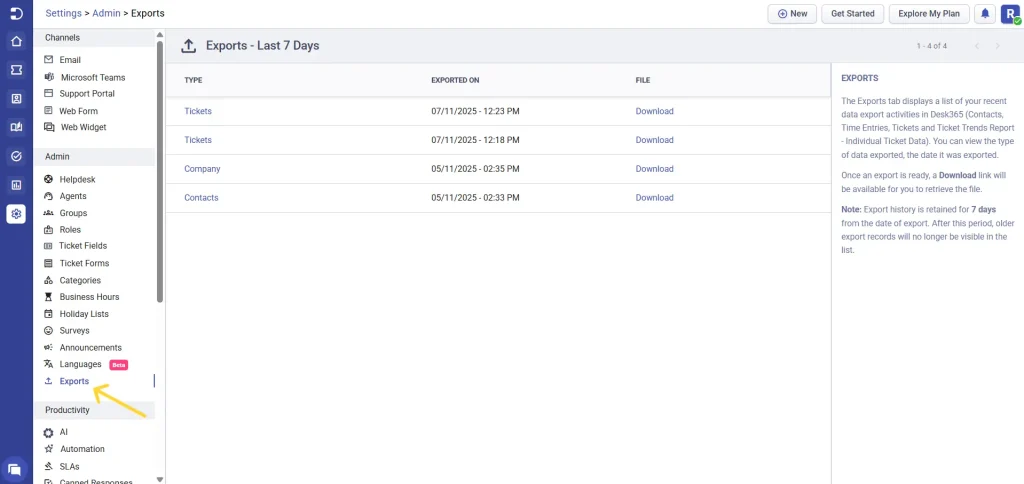Click the Support Portal window icon
This screenshot has height=484, width=1024.
tap(48, 93)
